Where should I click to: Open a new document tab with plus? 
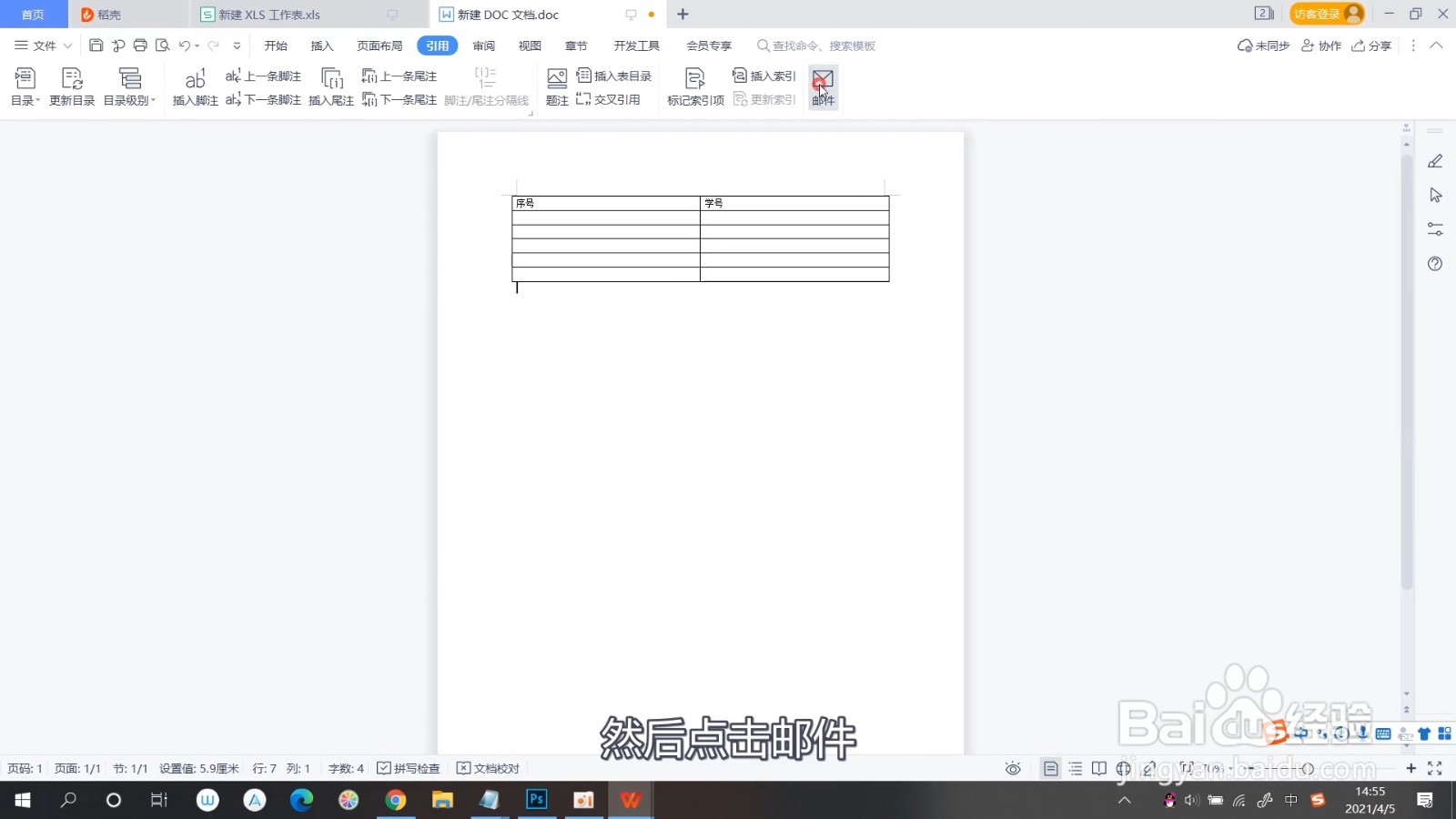[682, 15]
